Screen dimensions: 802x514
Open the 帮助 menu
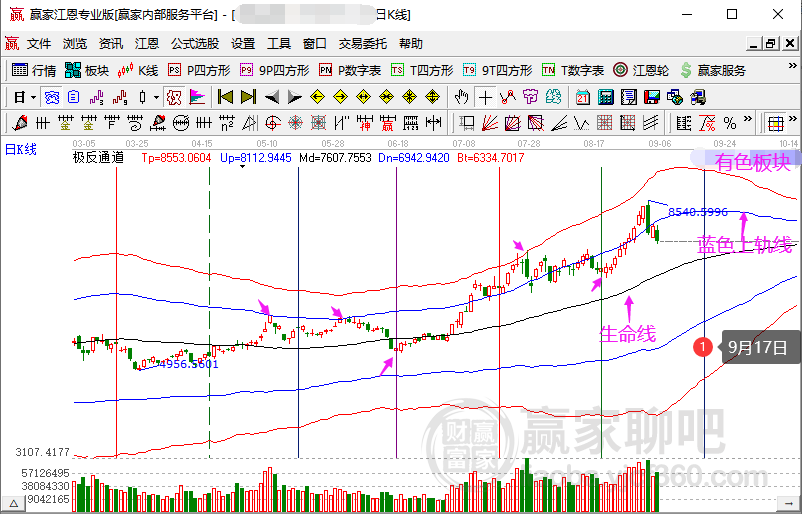click(411, 43)
